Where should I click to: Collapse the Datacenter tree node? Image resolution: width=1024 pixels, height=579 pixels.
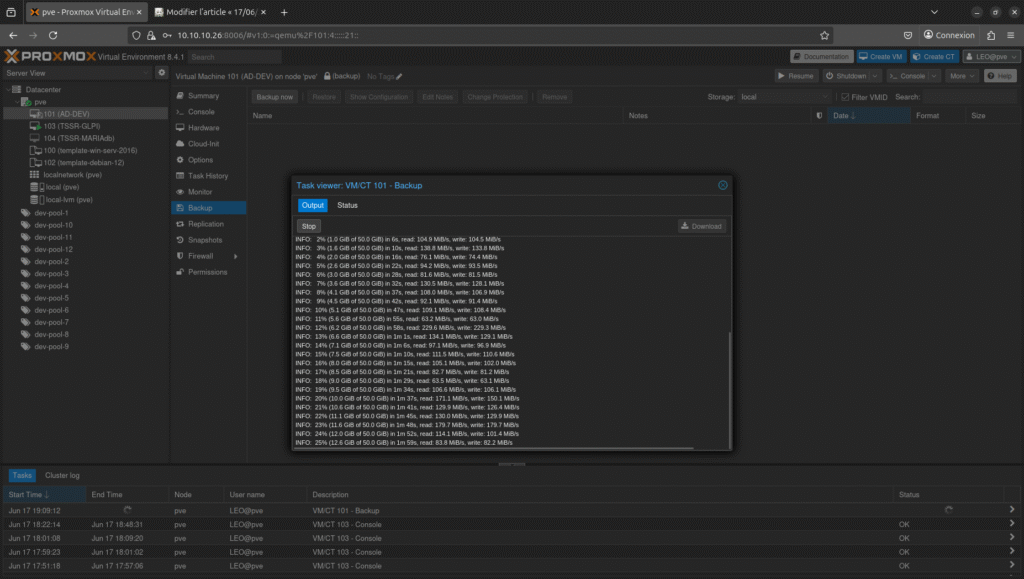pyautogui.click(x=9, y=89)
